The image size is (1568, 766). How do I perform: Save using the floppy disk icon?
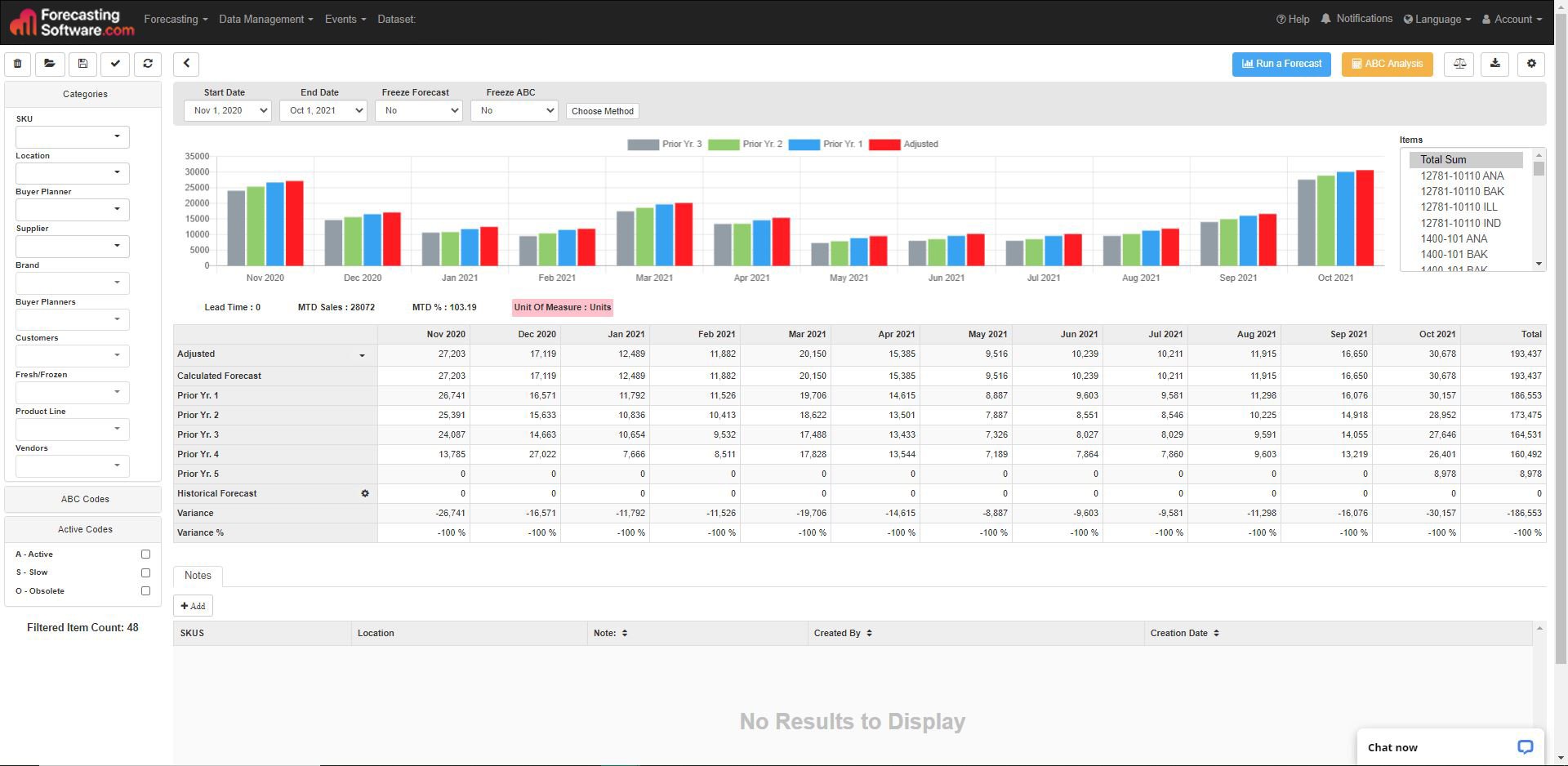[82, 64]
